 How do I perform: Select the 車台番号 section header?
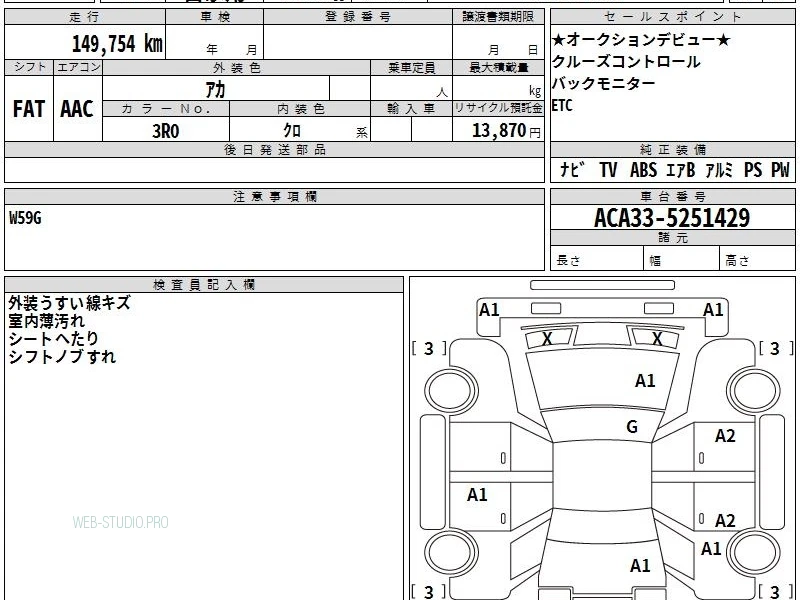pyautogui.click(x=672, y=196)
